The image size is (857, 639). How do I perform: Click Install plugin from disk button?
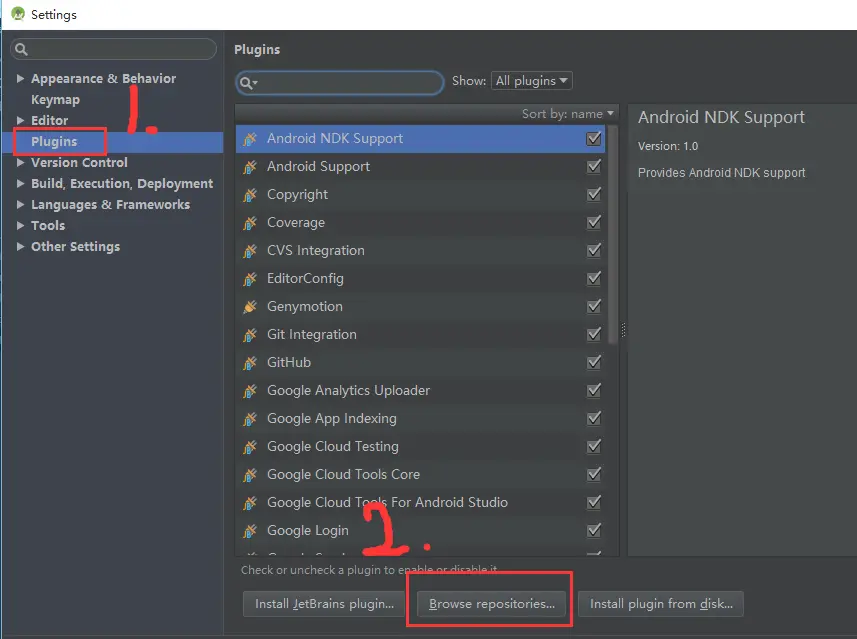tap(661, 603)
